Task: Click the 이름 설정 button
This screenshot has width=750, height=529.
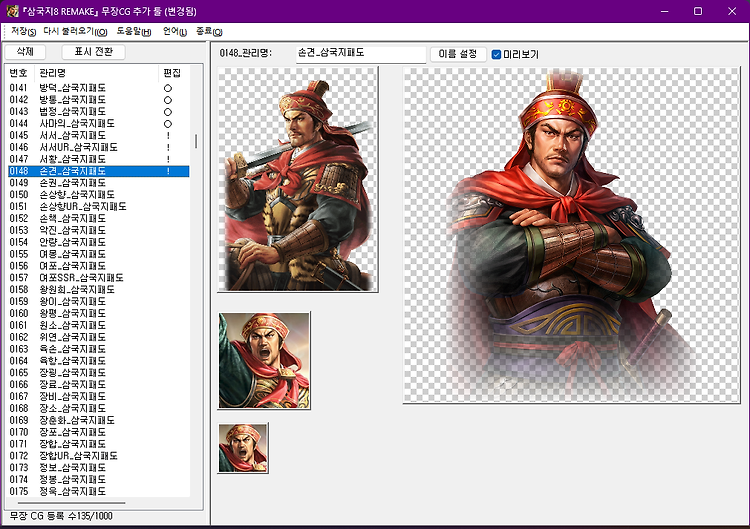Action: tap(458, 54)
